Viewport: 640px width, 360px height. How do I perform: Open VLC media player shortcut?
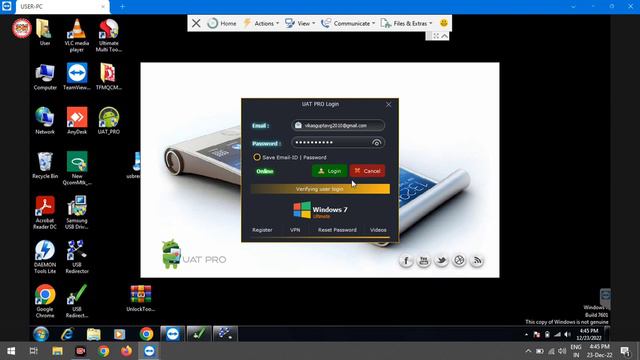(x=77, y=36)
